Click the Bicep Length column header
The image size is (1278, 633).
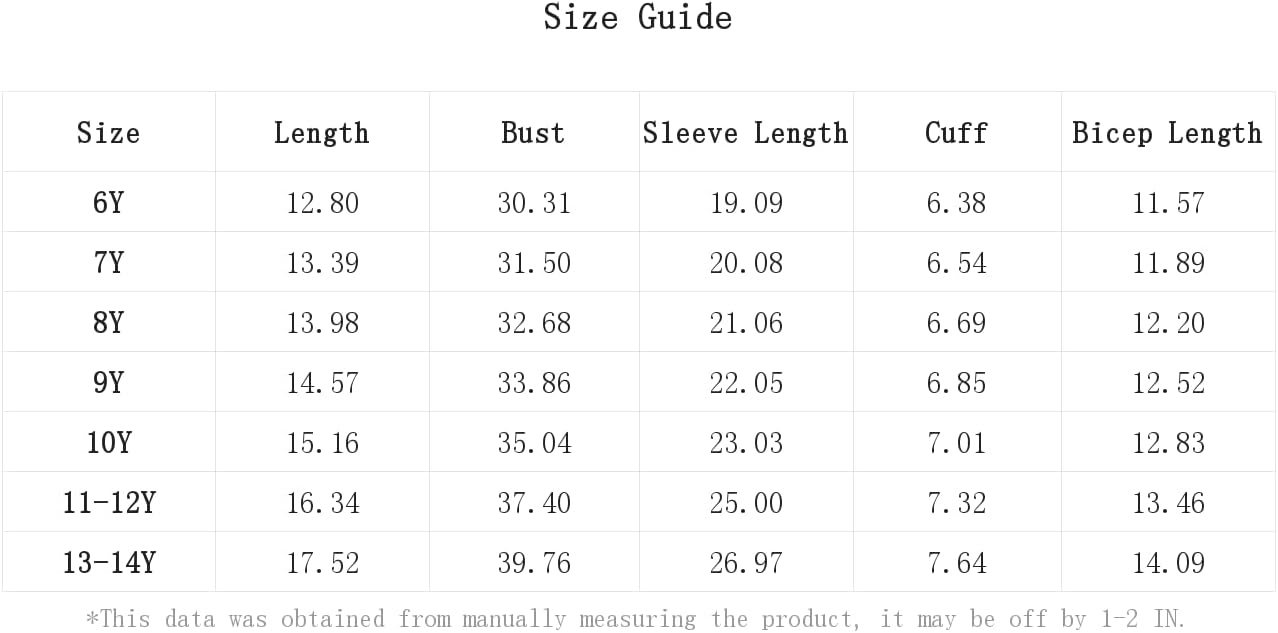tap(1167, 133)
